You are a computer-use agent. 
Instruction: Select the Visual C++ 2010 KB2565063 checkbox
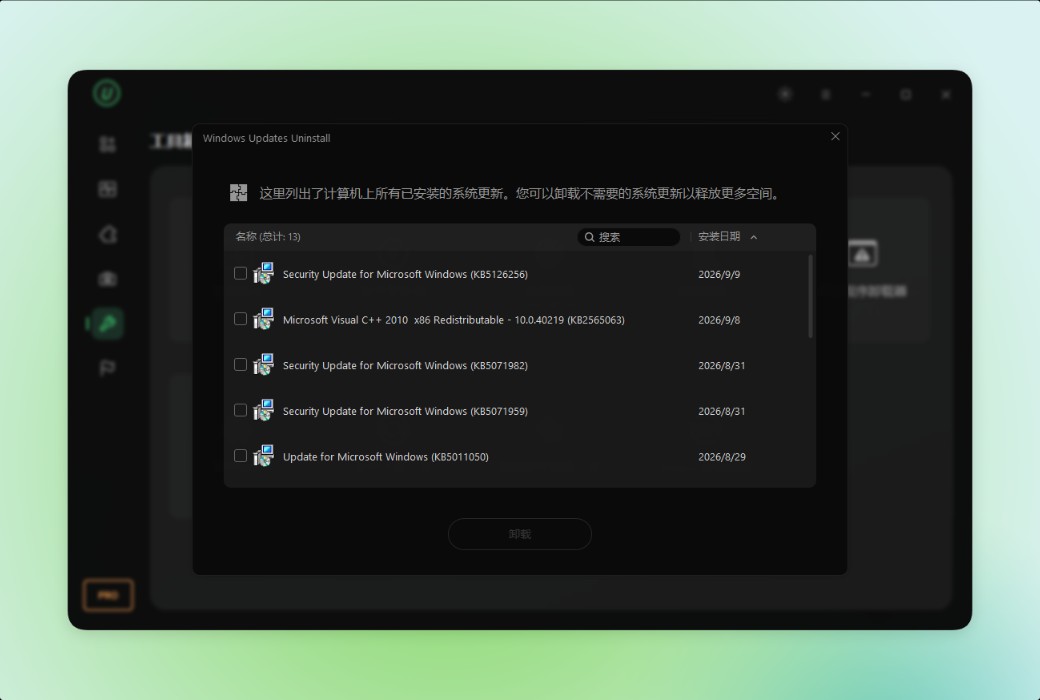240,319
